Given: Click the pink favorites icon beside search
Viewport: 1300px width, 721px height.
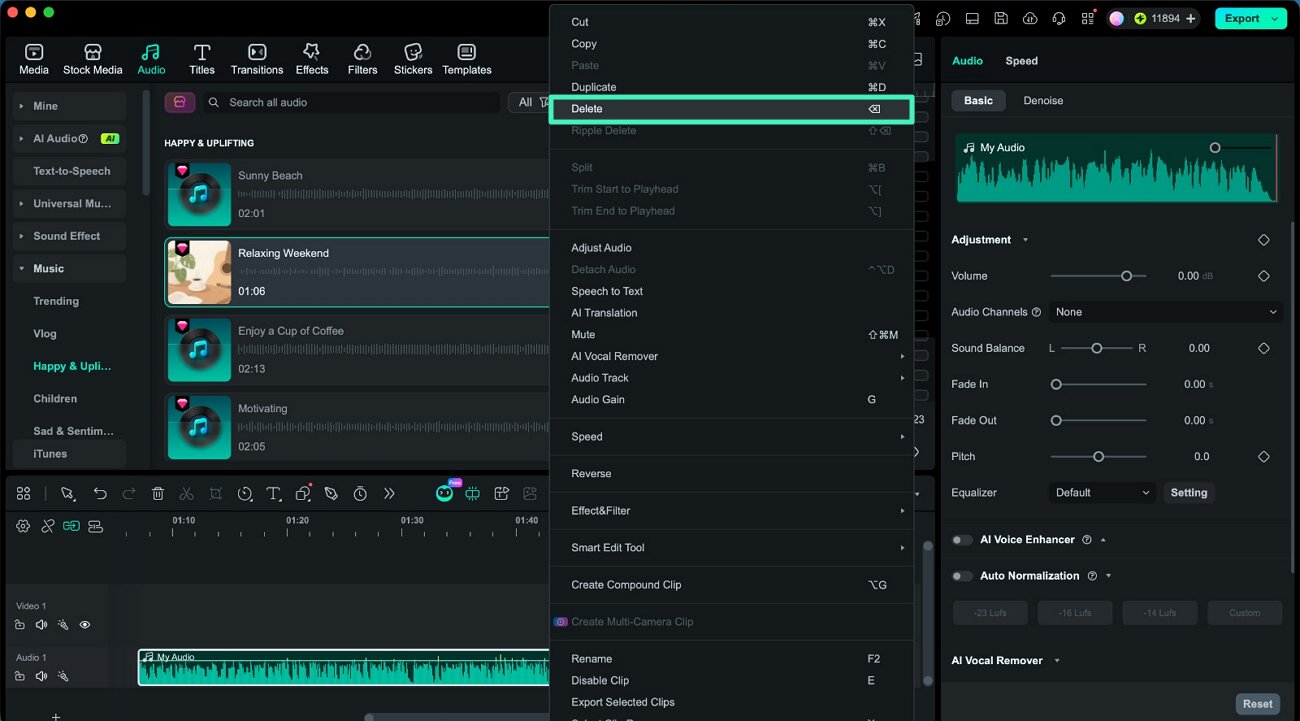Looking at the screenshot, I should point(179,102).
